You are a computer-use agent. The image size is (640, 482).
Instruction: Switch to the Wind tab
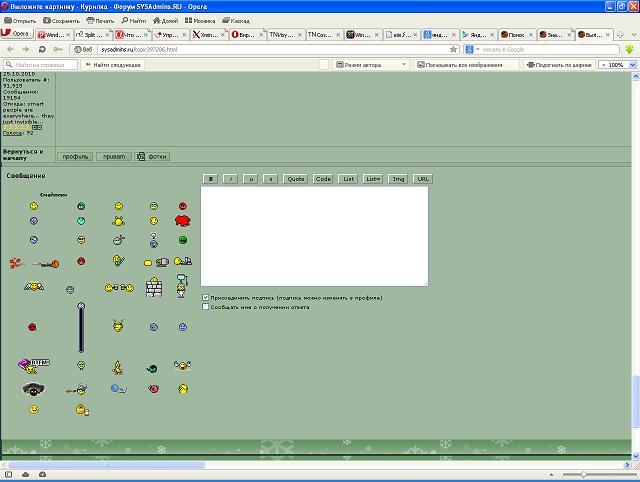point(54,35)
